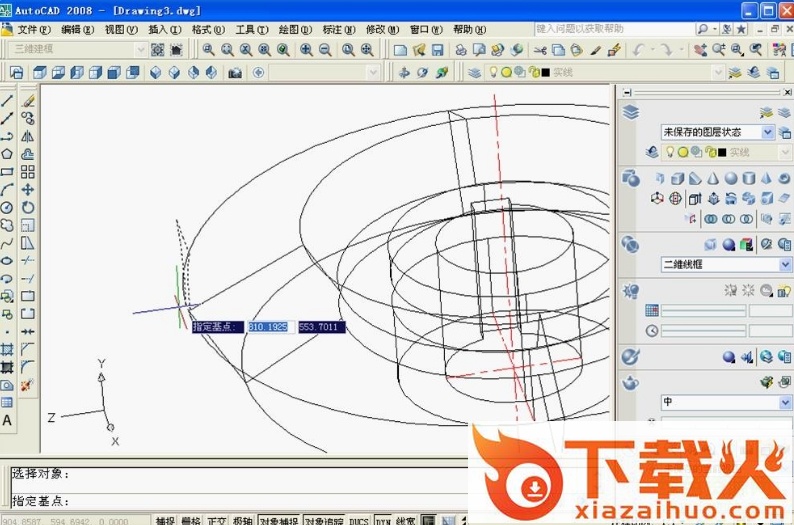Toggle 对象捕捉 object snap
794x525 pixels.
coord(279,520)
